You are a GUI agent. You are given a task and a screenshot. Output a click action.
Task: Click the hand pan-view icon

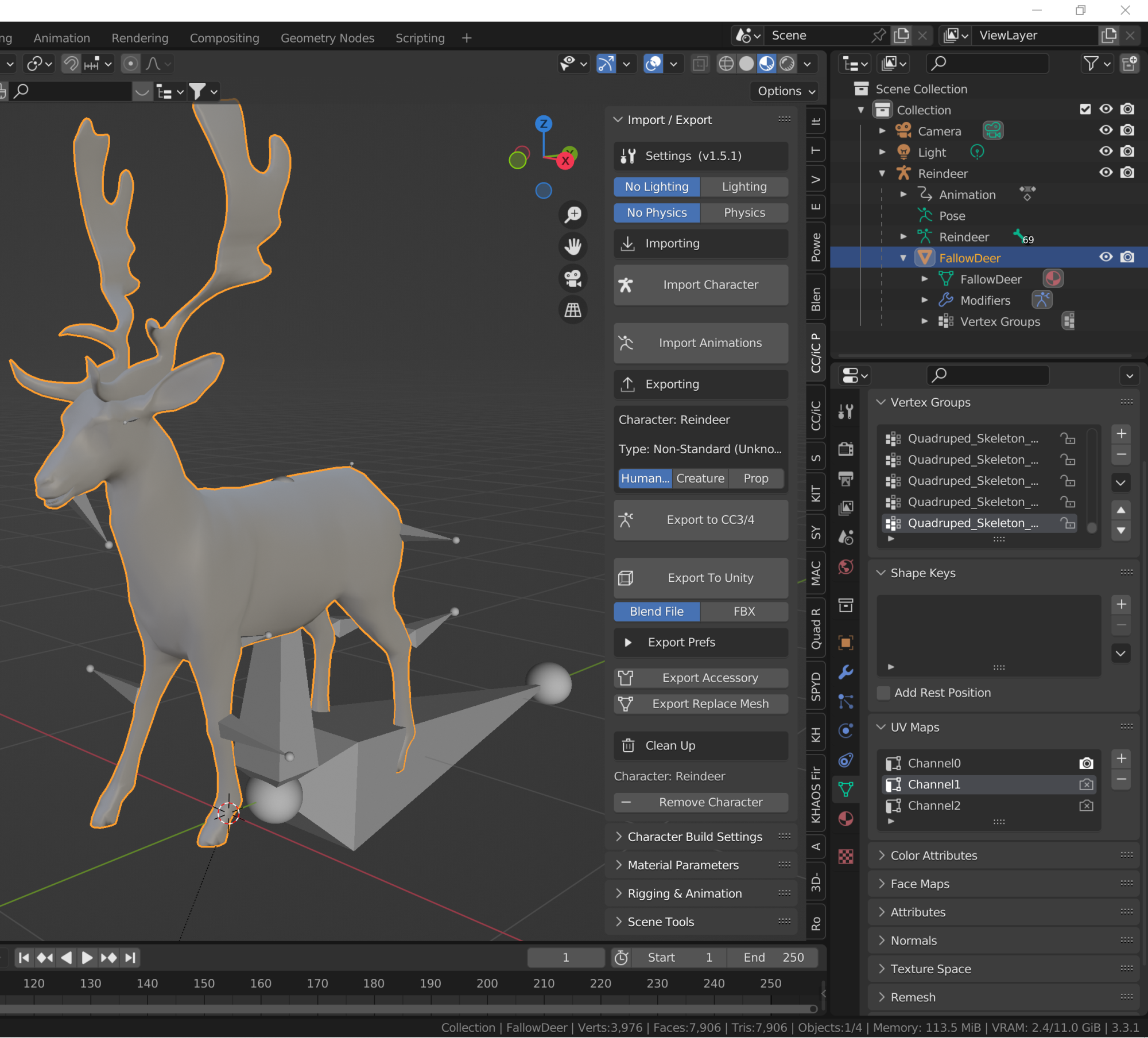573,246
